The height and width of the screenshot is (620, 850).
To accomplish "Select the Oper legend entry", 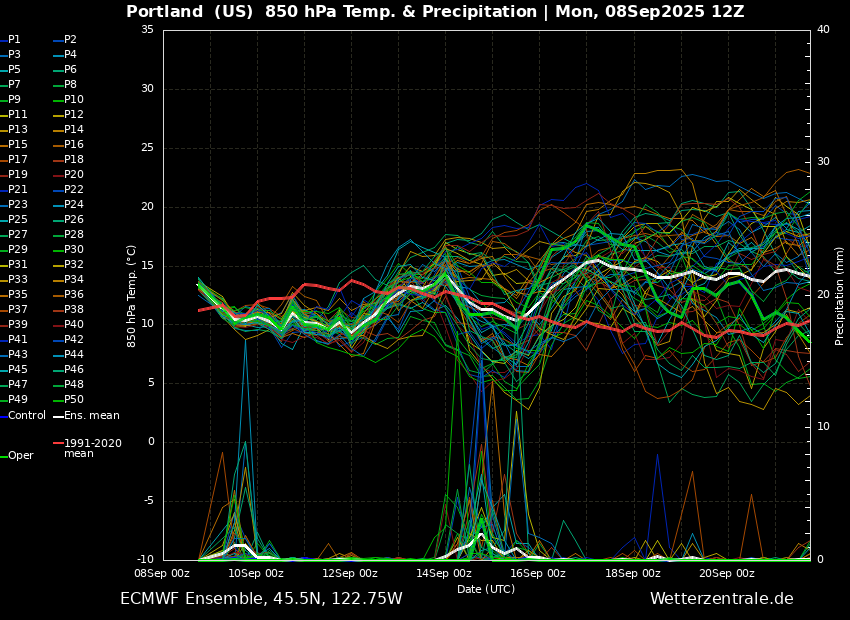I will pos(20,455).
